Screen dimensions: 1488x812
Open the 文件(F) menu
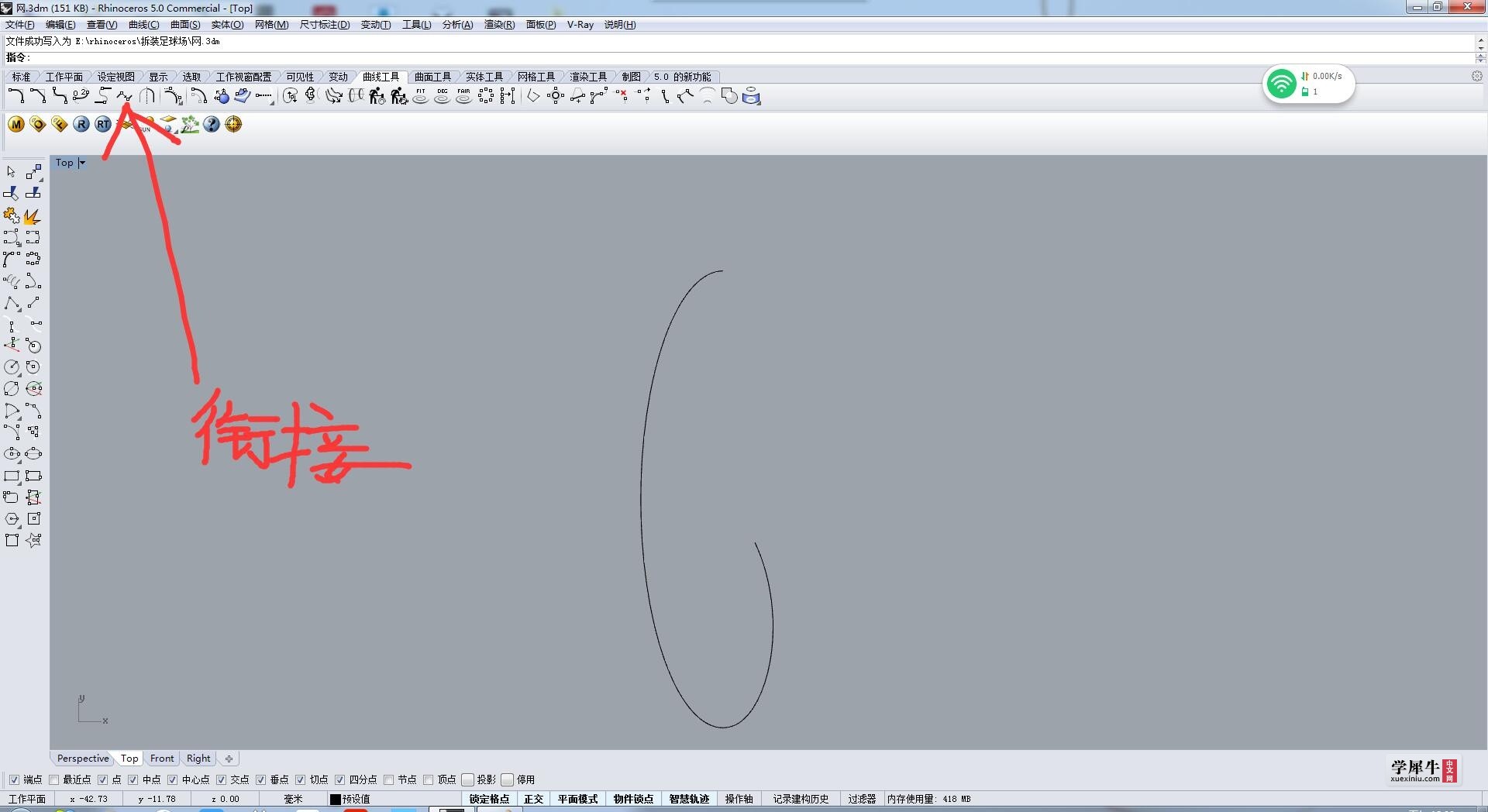point(20,25)
